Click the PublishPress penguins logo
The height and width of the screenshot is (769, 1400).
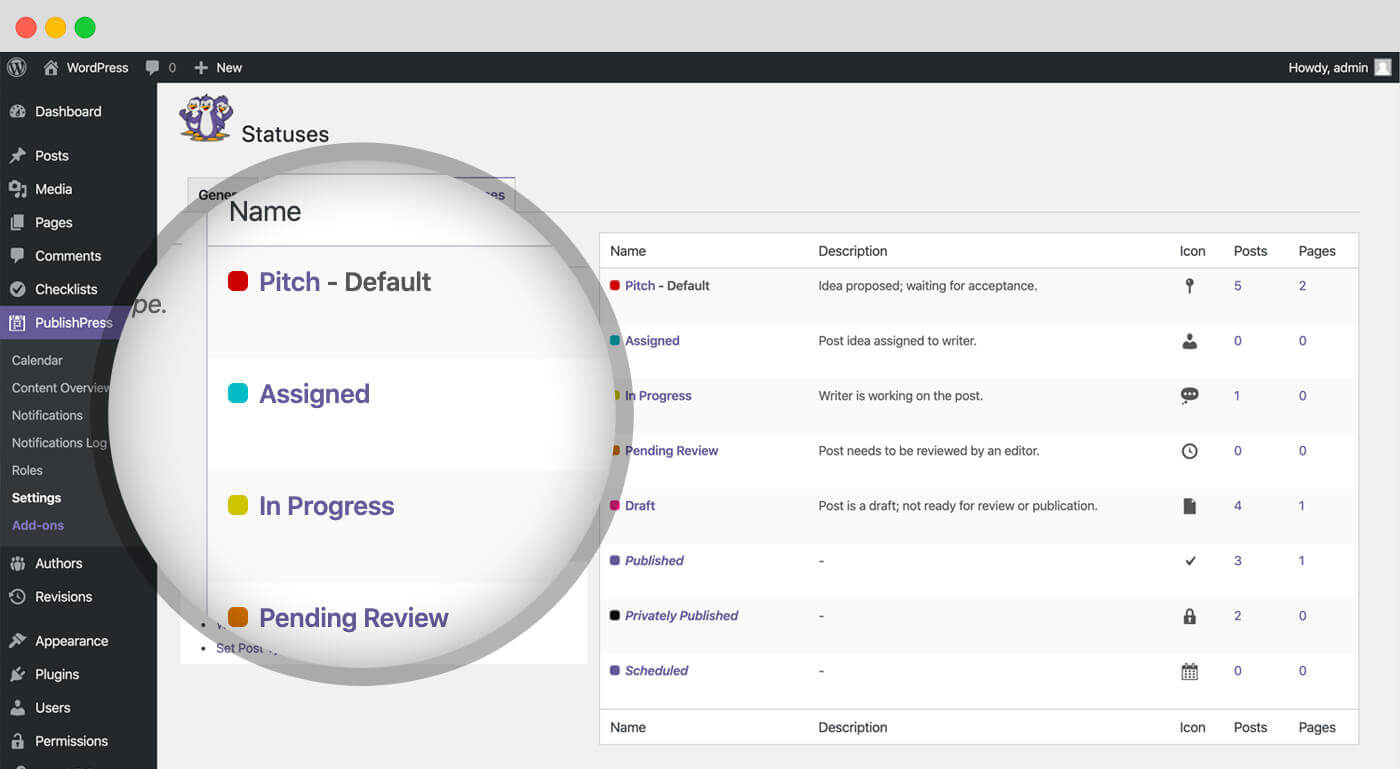(x=206, y=117)
